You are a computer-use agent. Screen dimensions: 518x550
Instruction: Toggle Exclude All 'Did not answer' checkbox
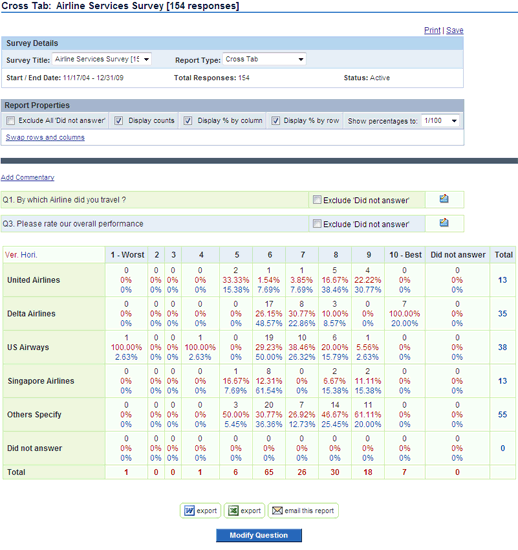click(11, 121)
